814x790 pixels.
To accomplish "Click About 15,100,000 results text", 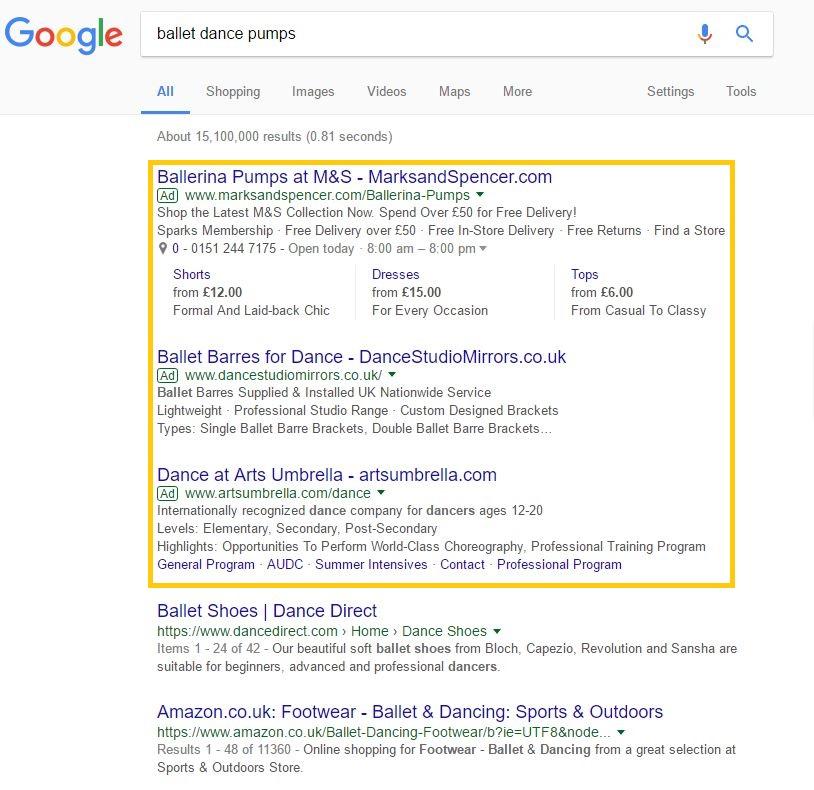I will pyautogui.click(x=275, y=137).
